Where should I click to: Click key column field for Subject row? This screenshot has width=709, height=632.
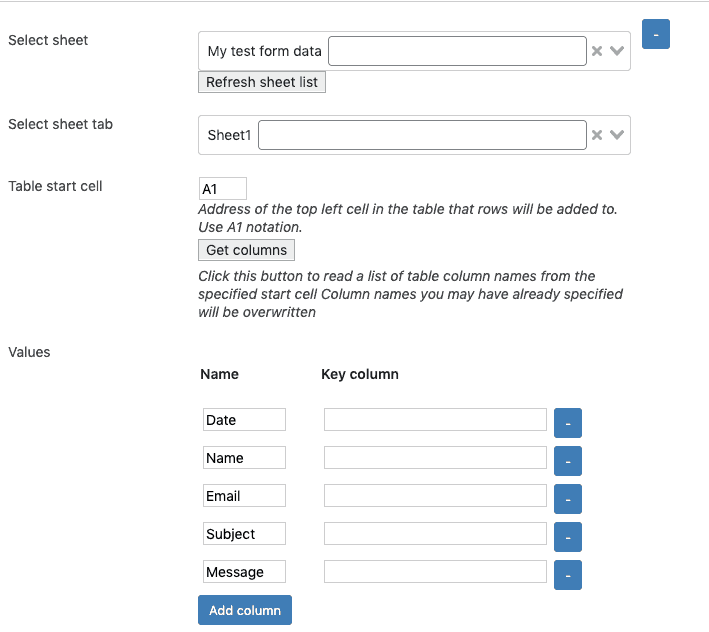[x=435, y=534]
